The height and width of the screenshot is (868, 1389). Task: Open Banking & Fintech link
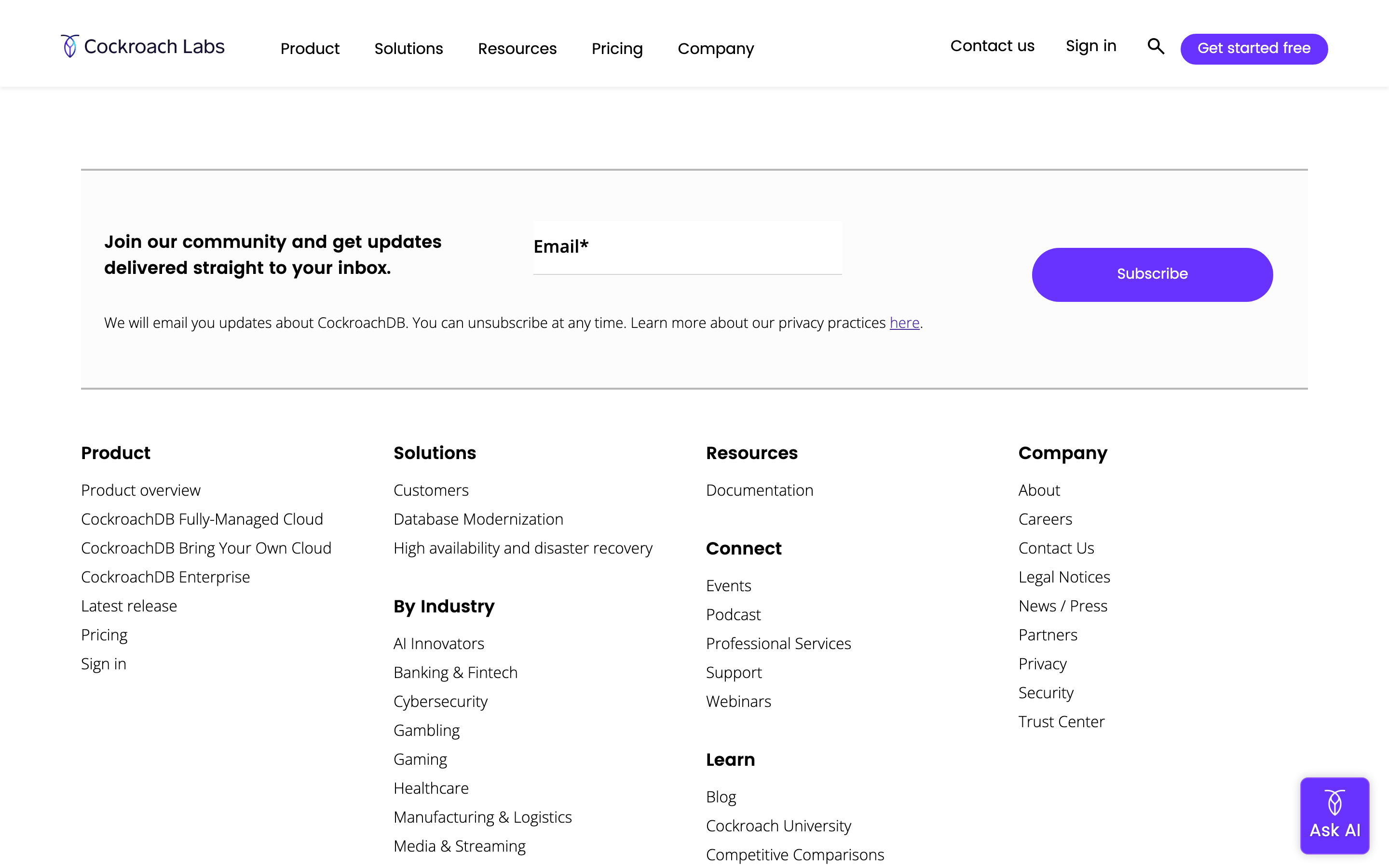click(455, 672)
